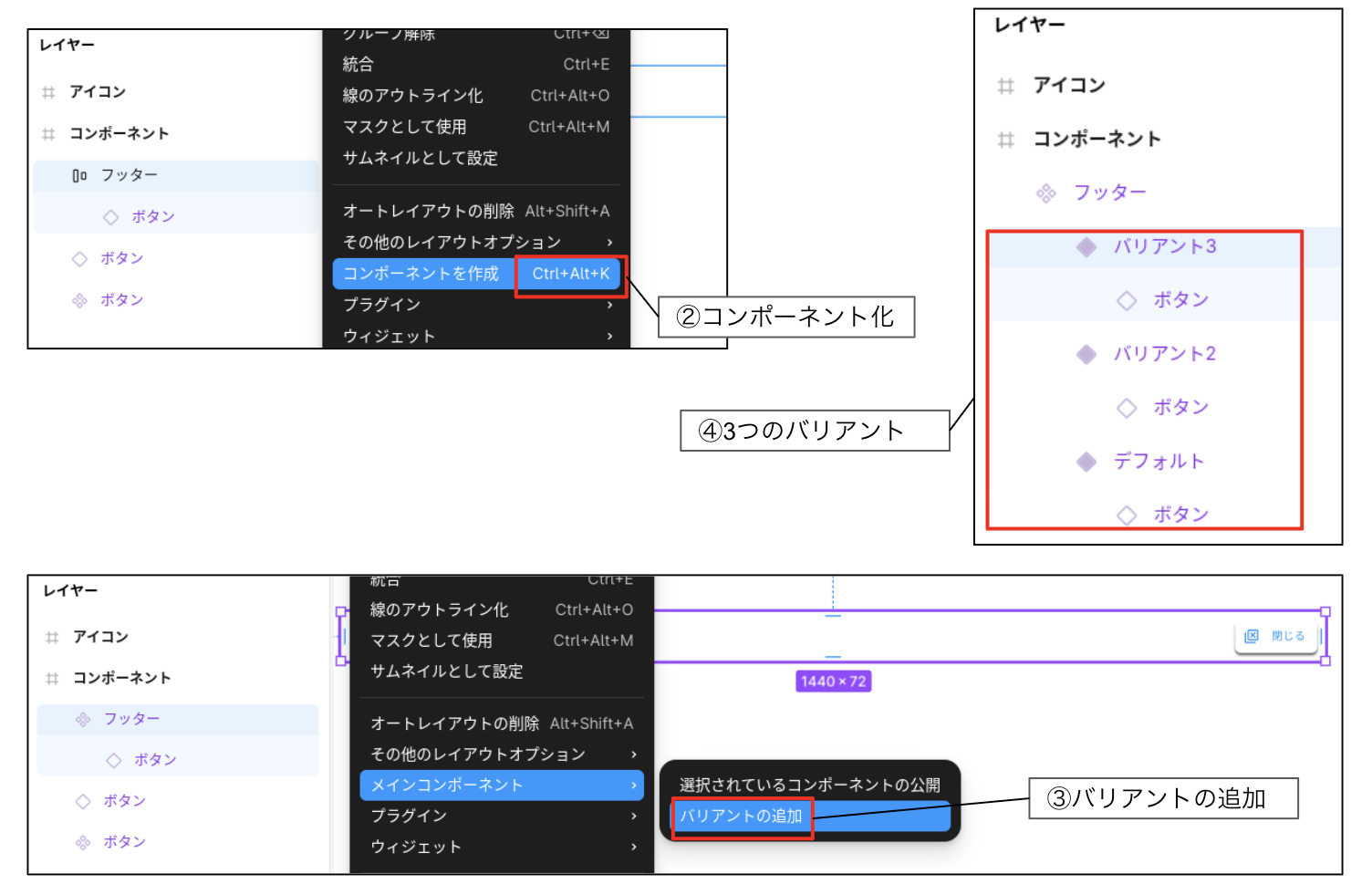Choose マスクとして使用 in the コンポーネントを作成 menu
The height and width of the screenshot is (895, 1372).
476,127
